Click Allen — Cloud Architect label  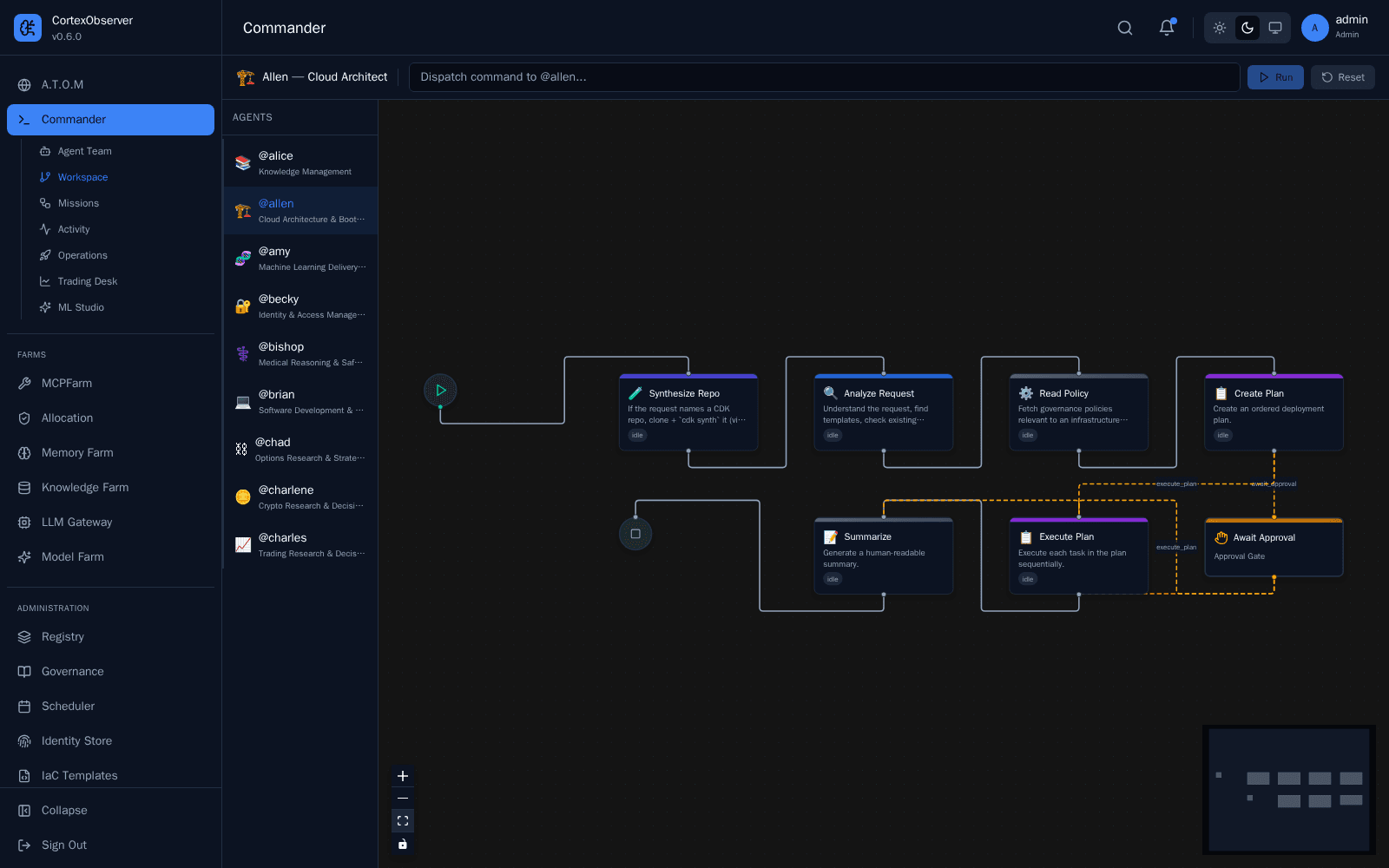[x=325, y=77]
